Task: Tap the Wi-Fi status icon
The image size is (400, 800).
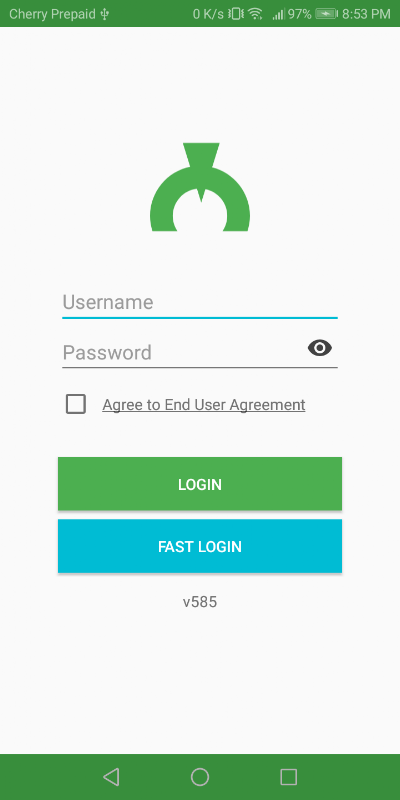Action: (x=255, y=14)
